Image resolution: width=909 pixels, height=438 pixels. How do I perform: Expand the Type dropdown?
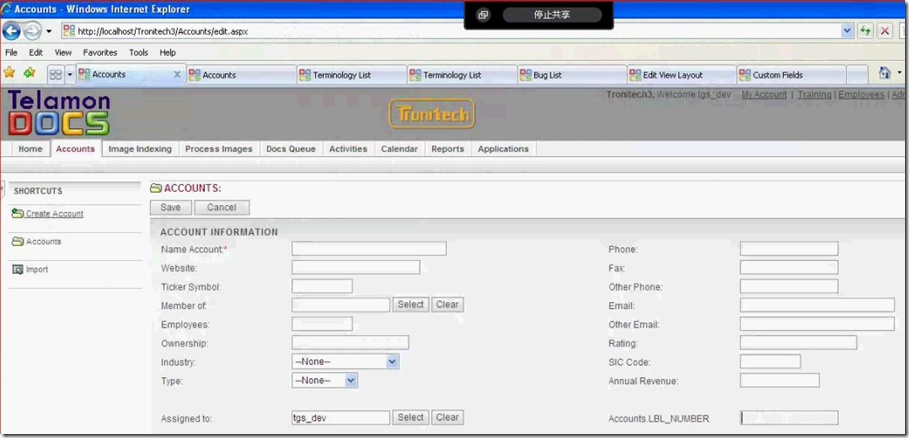tap(351, 381)
